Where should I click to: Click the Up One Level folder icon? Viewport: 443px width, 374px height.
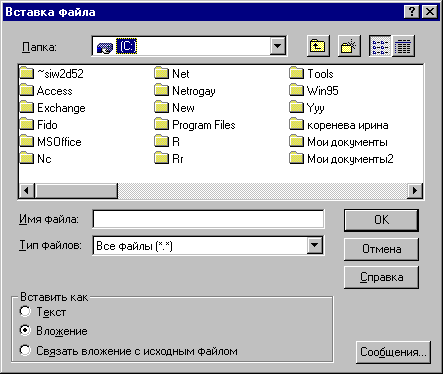pyautogui.click(x=318, y=46)
